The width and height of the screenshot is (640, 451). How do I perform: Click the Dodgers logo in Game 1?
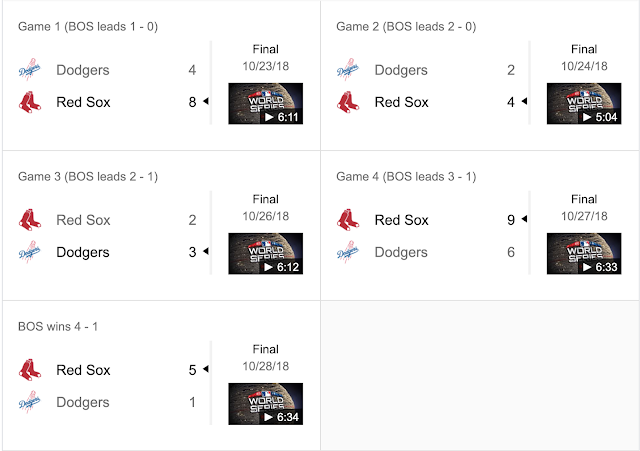pyautogui.click(x=30, y=71)
